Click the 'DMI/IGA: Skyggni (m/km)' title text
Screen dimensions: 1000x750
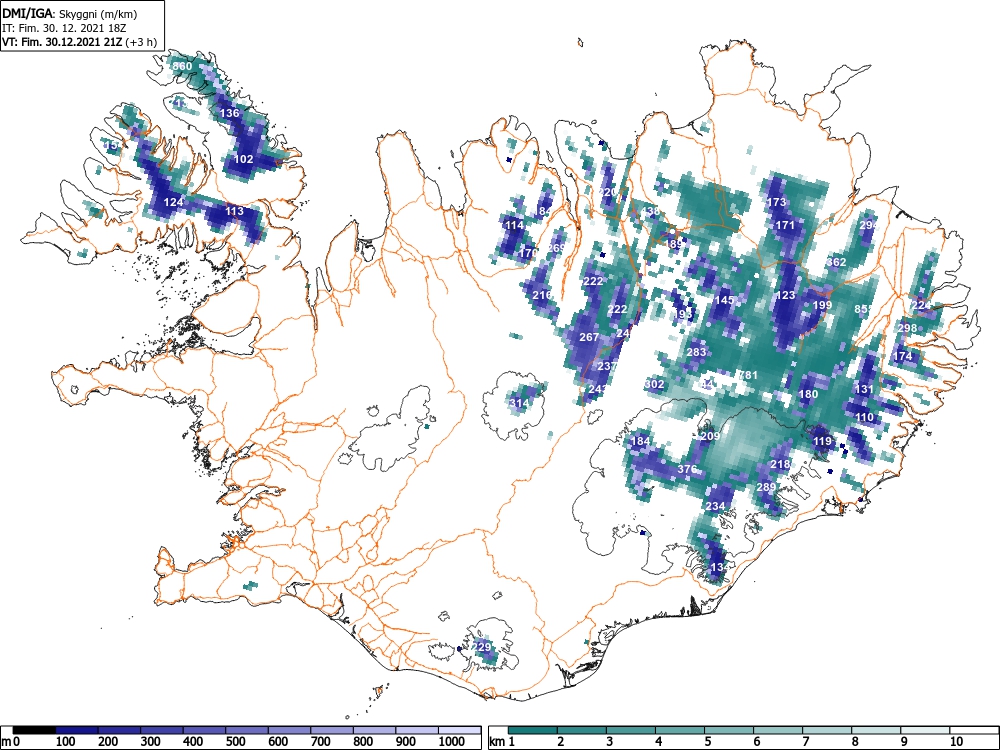click(x=70, y=13)
